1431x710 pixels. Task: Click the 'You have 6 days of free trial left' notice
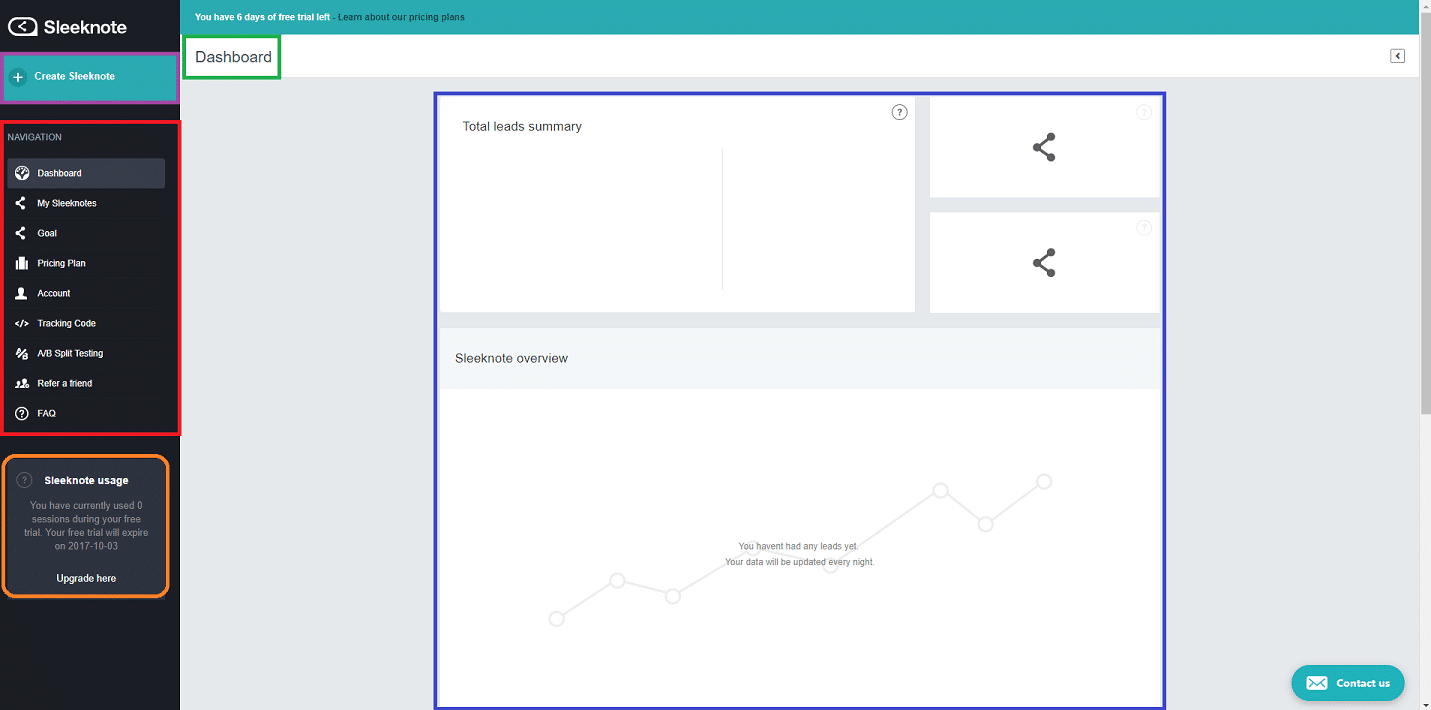point(262,17)
